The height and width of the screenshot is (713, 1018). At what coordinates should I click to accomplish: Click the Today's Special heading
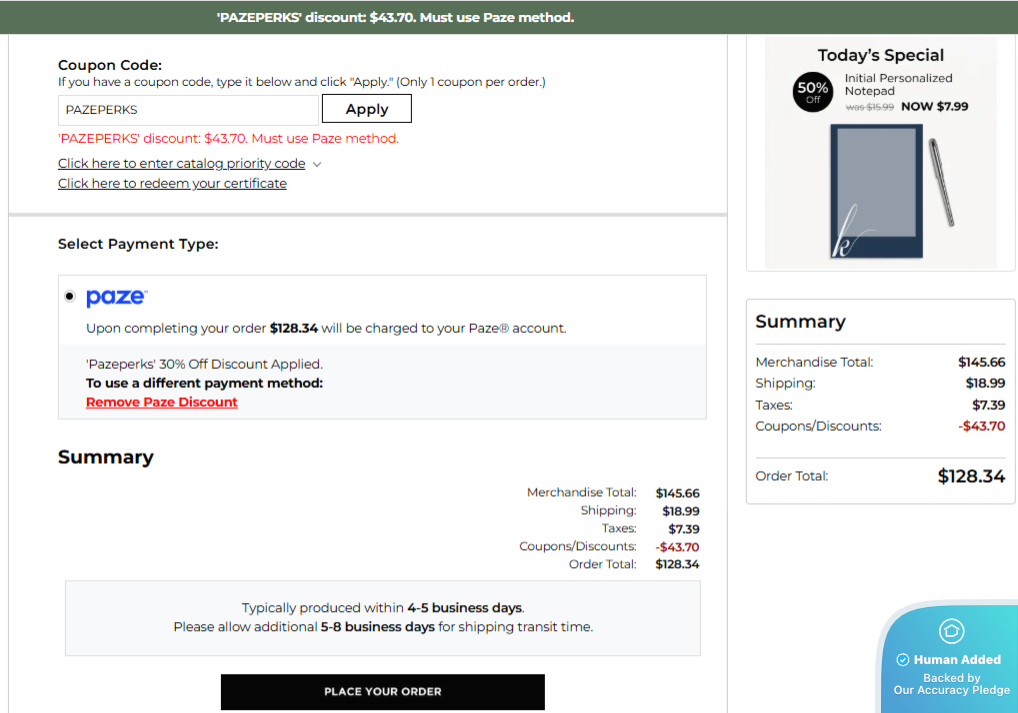click(x=880, y=55)
